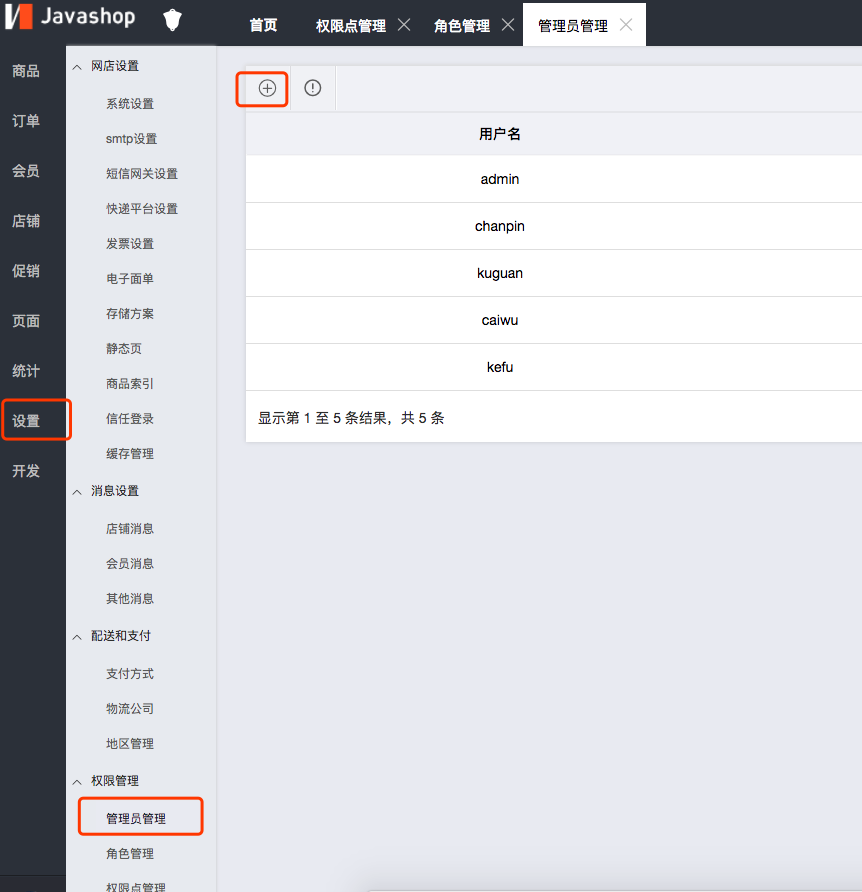The height and width of the screenshot is (892, 862).
Task: Open 支付方式 submenu item
Action: point(130,674)
